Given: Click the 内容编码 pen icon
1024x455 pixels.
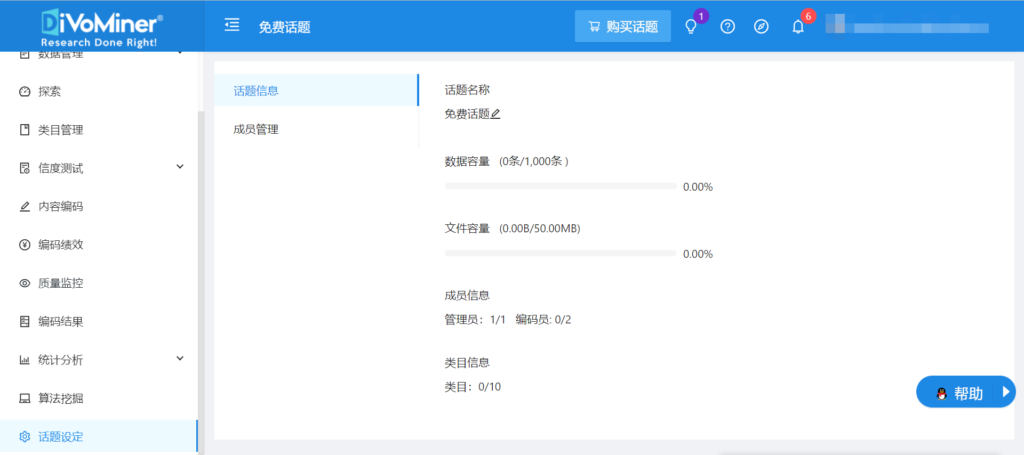Looking at the screenshot, I should [x=25, y=207].
